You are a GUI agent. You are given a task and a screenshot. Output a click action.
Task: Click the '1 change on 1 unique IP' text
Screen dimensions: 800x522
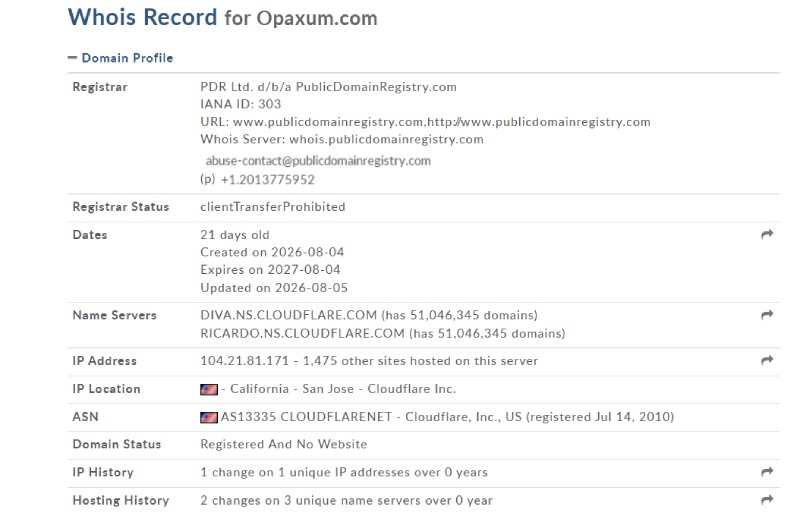coord(344,473)
